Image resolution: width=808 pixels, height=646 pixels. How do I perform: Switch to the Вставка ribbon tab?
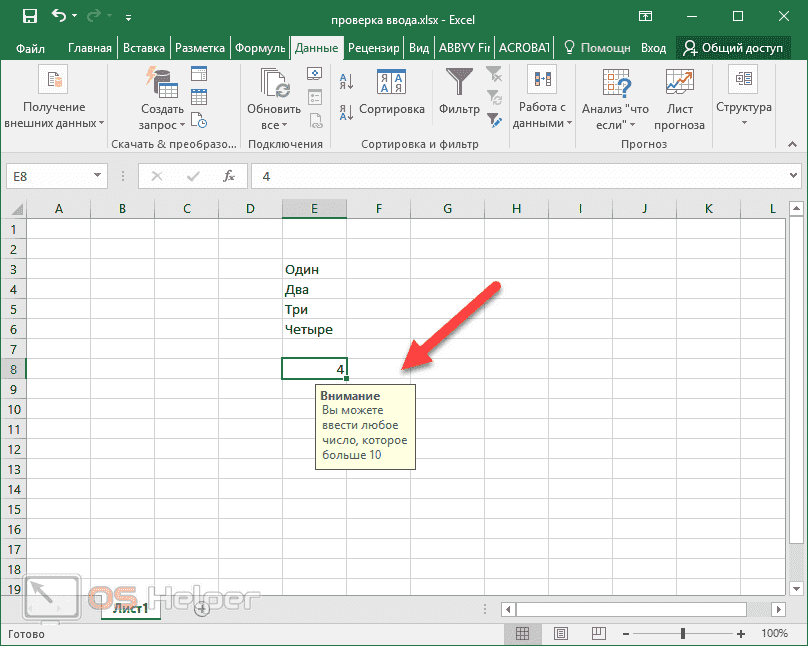point(144,48)
